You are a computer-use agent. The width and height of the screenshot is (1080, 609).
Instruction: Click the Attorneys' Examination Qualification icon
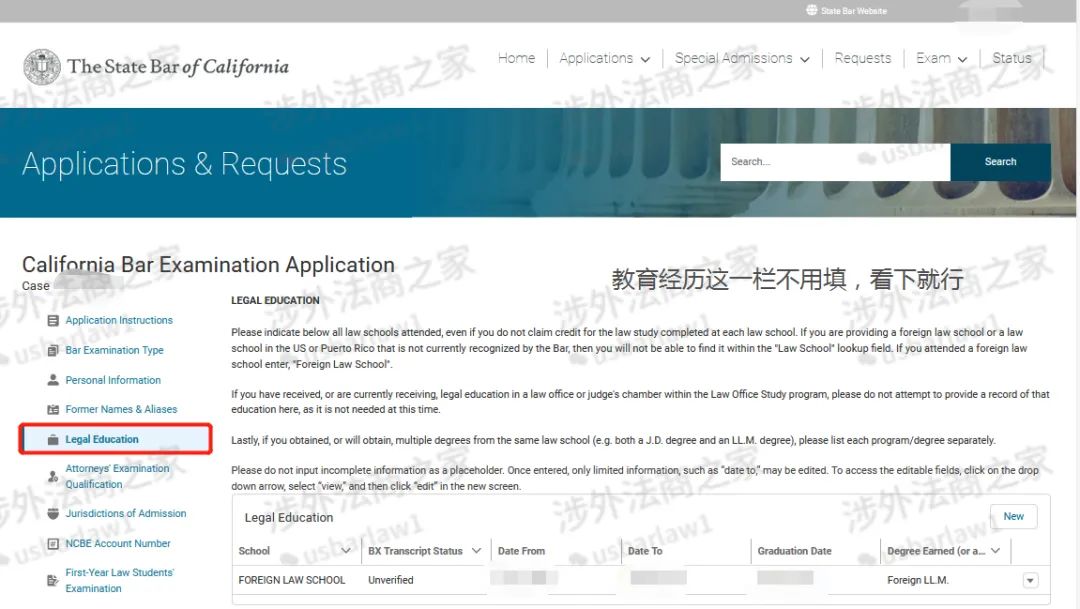[53, 476]
